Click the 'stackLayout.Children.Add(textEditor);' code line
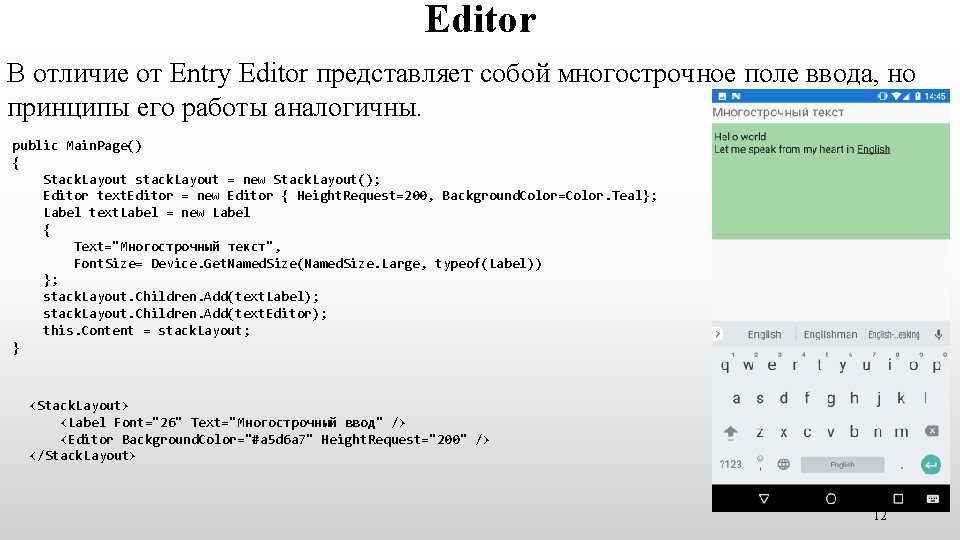The image size is (960, 540). pyautogui.click(x=185, y=313)
